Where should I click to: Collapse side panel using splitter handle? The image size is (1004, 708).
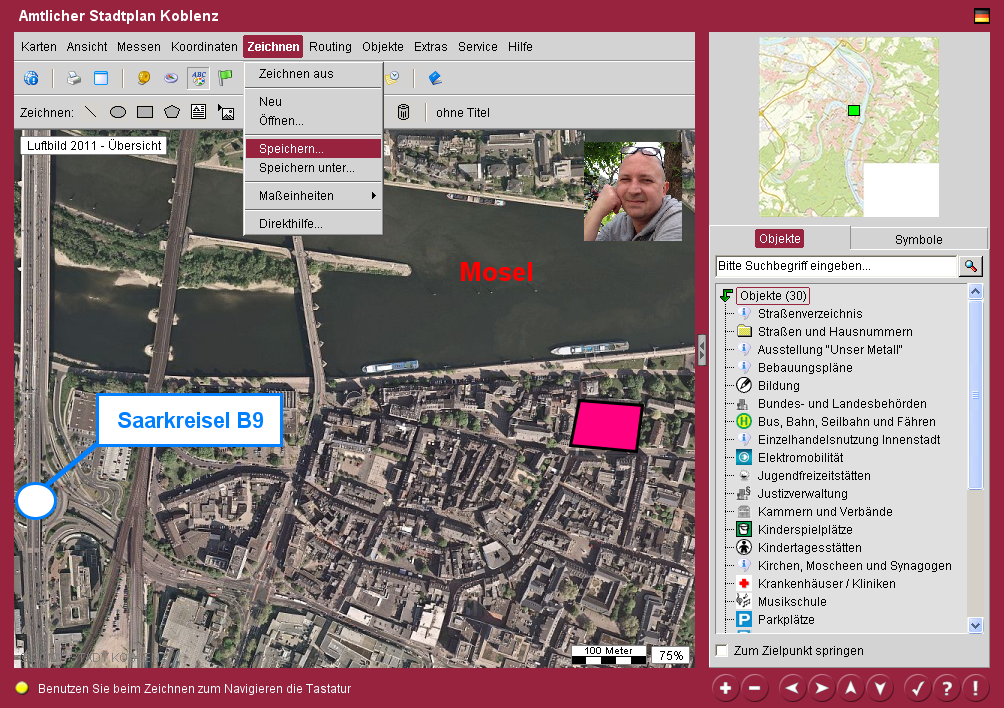[x=702, y=349]
